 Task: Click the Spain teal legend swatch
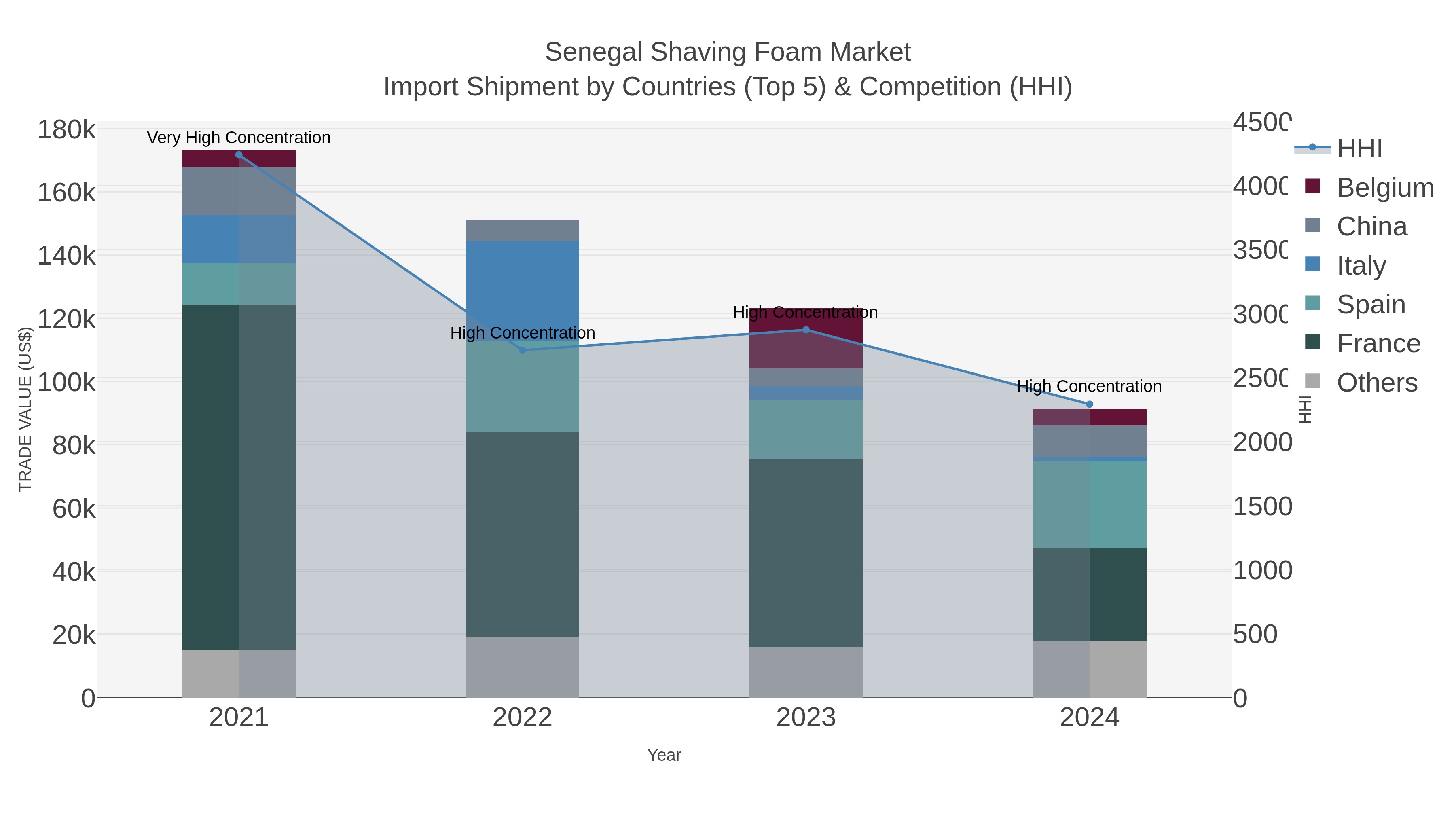1312,303
